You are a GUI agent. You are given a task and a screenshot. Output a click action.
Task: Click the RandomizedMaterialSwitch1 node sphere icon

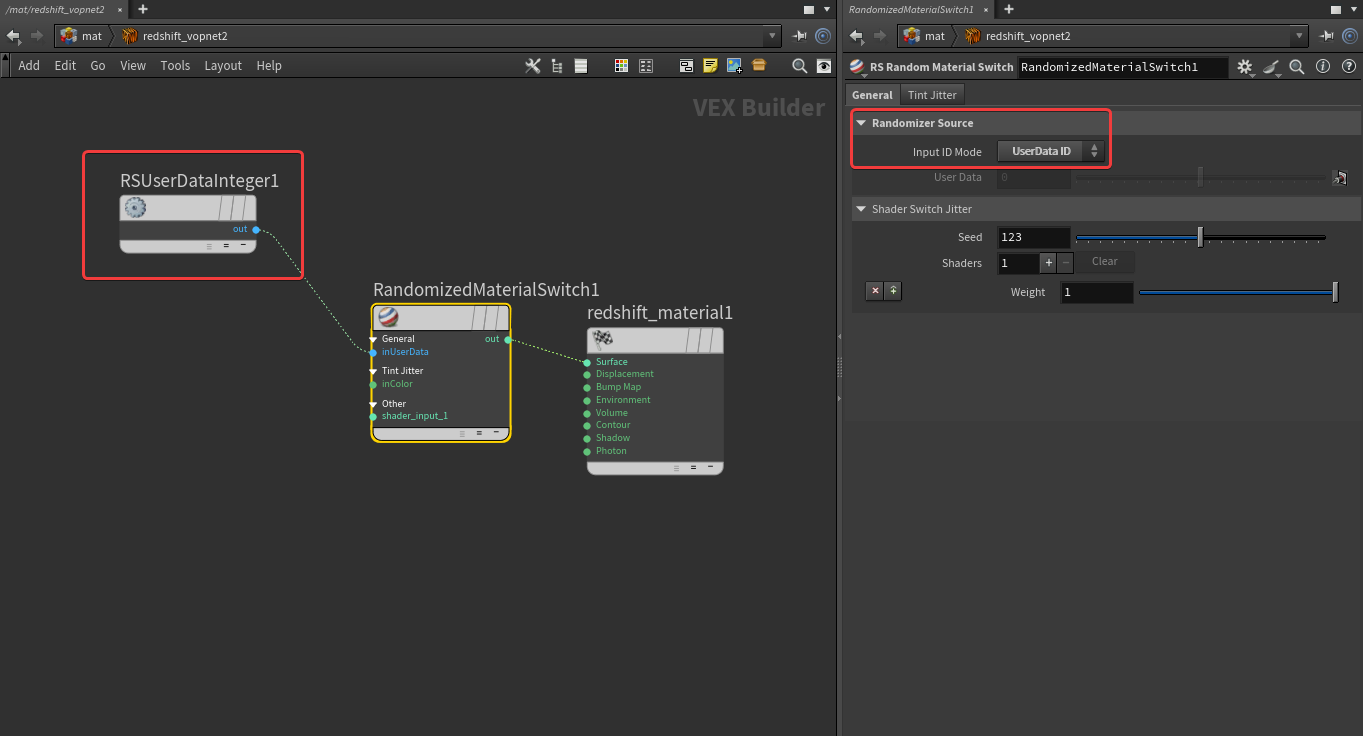click(388, 317)
